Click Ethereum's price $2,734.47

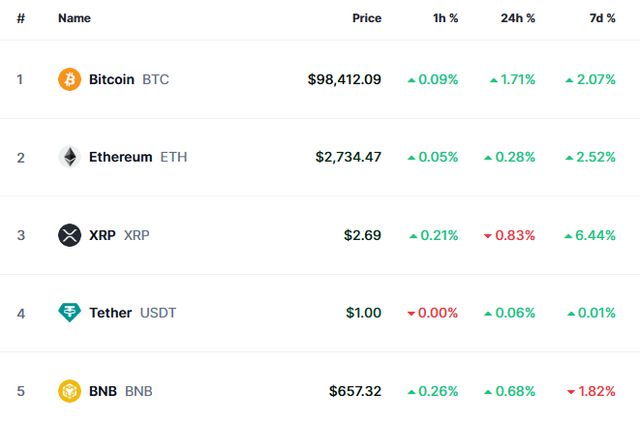[x=348, y=157]
